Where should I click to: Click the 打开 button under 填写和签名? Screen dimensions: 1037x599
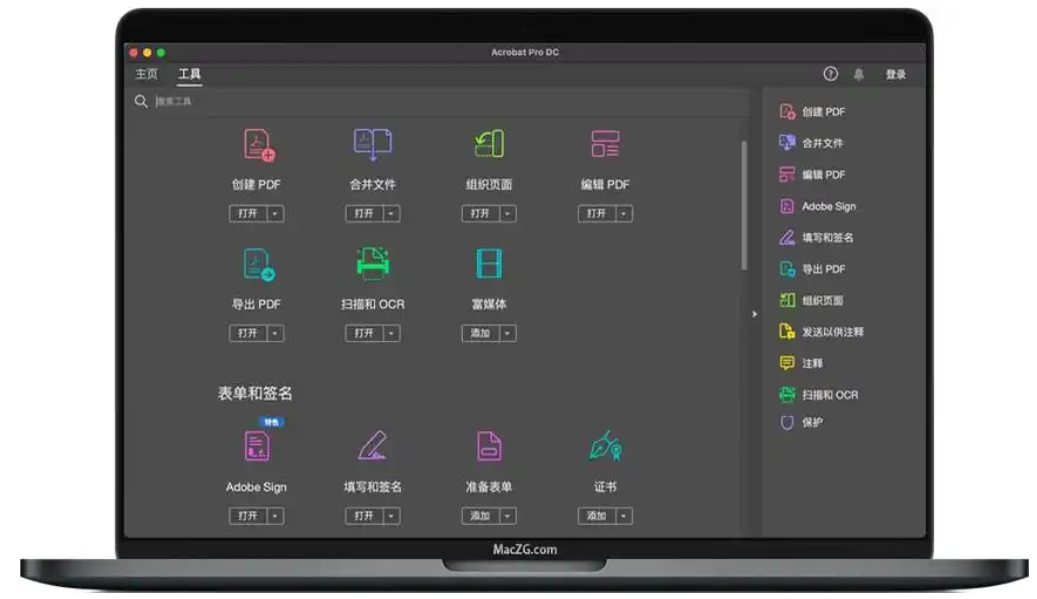[364, 516]
